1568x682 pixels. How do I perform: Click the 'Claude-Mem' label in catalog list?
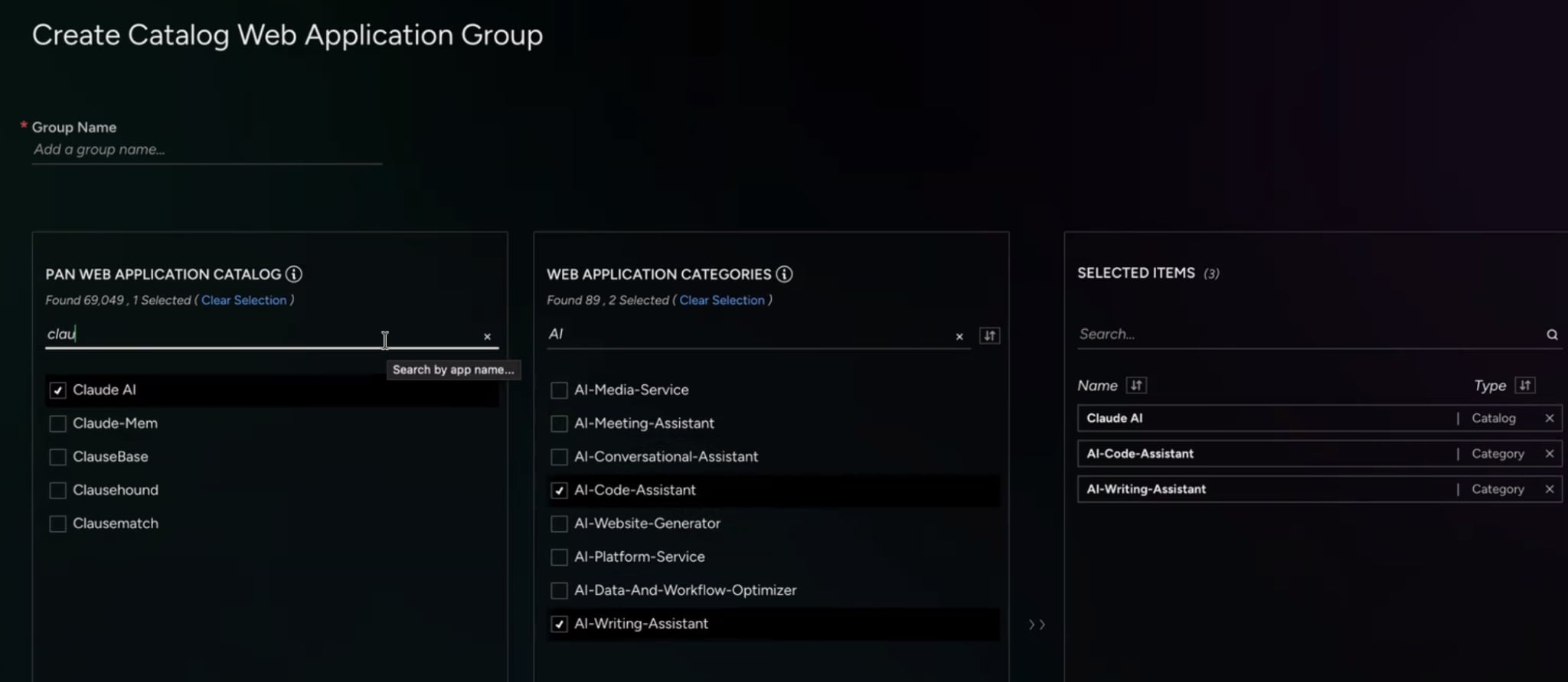tap(115, 423)
